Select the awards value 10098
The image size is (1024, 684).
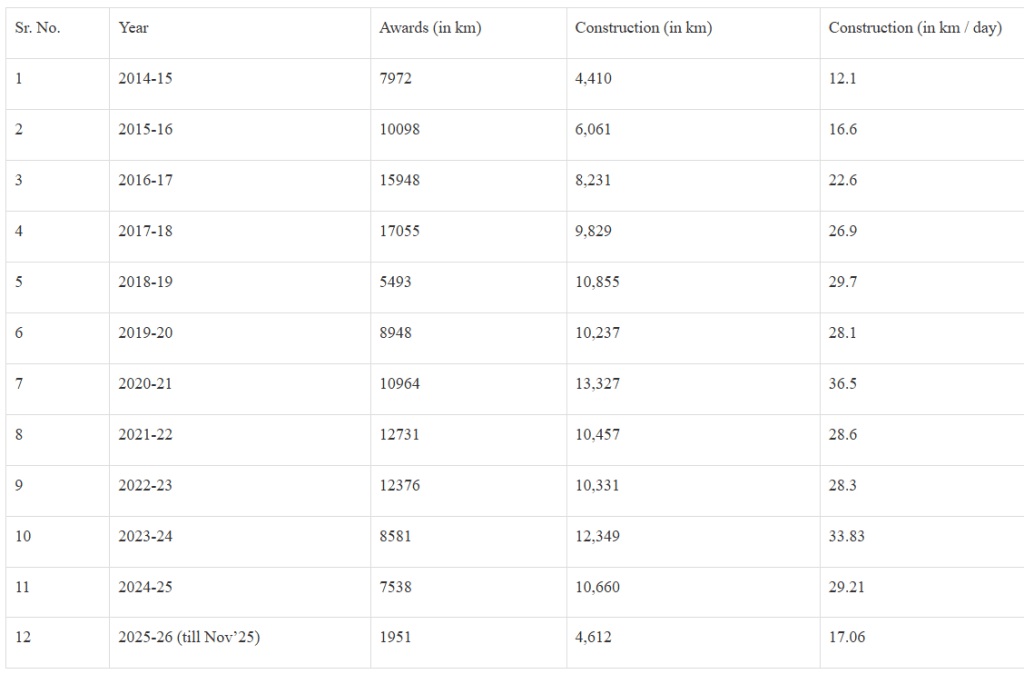tap(400, 129)
